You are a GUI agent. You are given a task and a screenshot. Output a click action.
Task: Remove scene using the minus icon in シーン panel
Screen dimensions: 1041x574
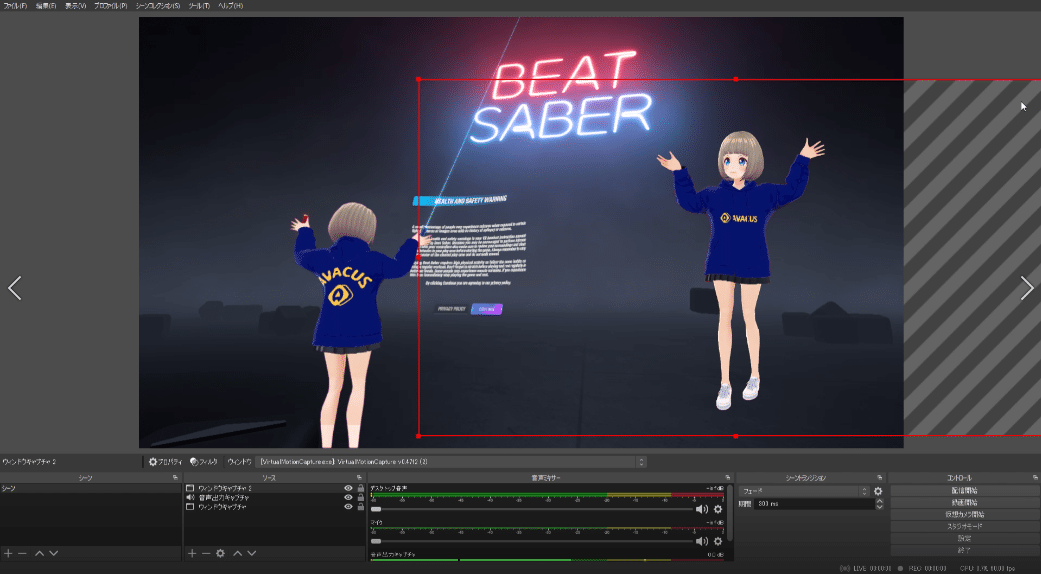22,553
